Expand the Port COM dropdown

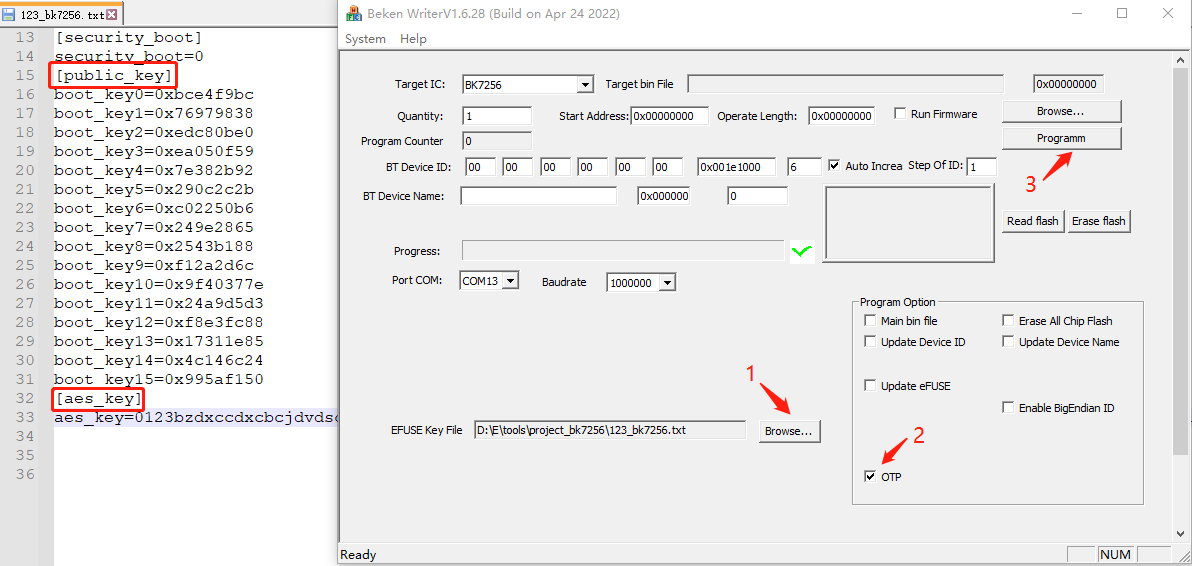(510, 282)
